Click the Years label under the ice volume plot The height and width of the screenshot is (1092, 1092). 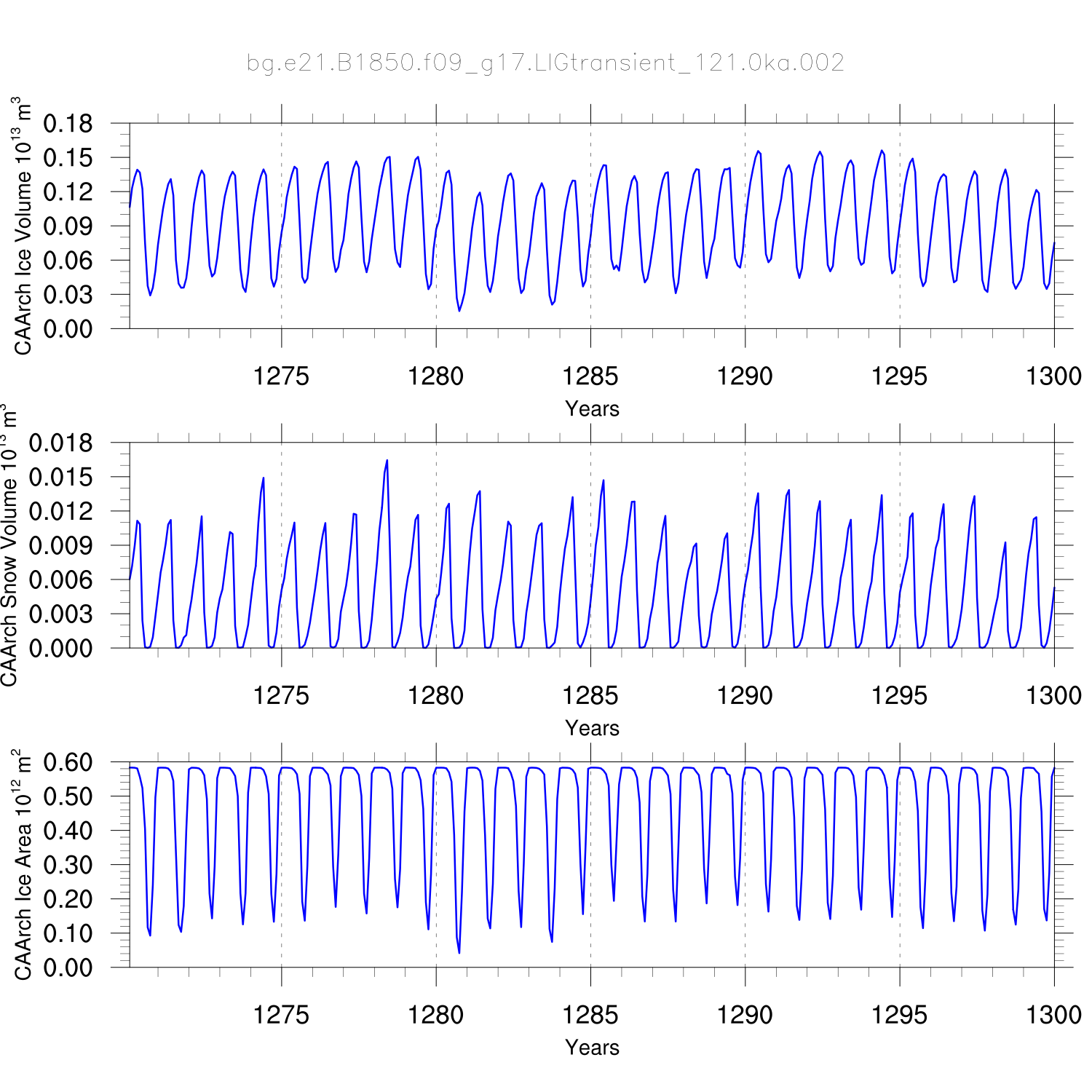(x=592, y=409)
